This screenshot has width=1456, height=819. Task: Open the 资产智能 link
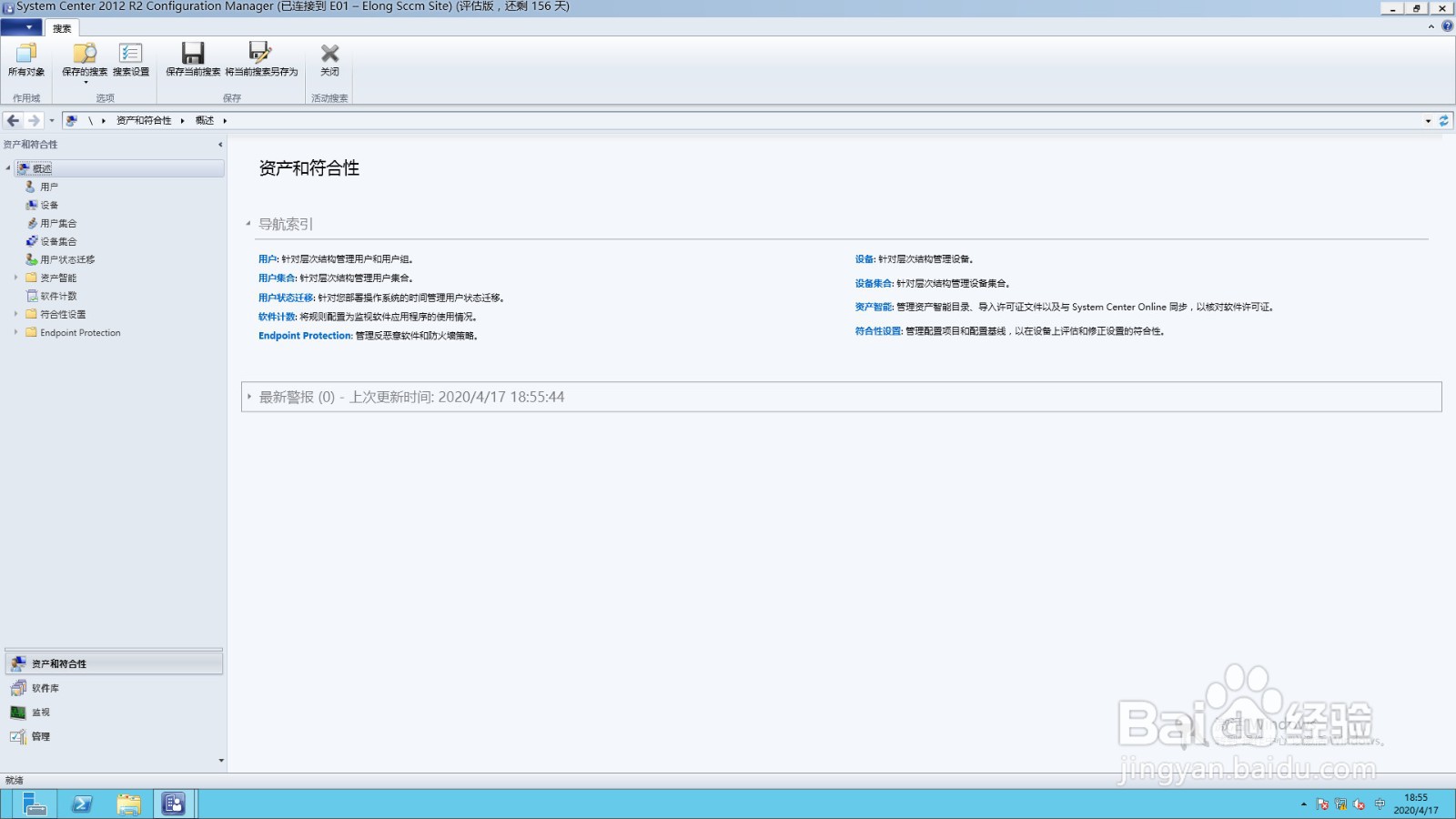[x=874, y=307]
